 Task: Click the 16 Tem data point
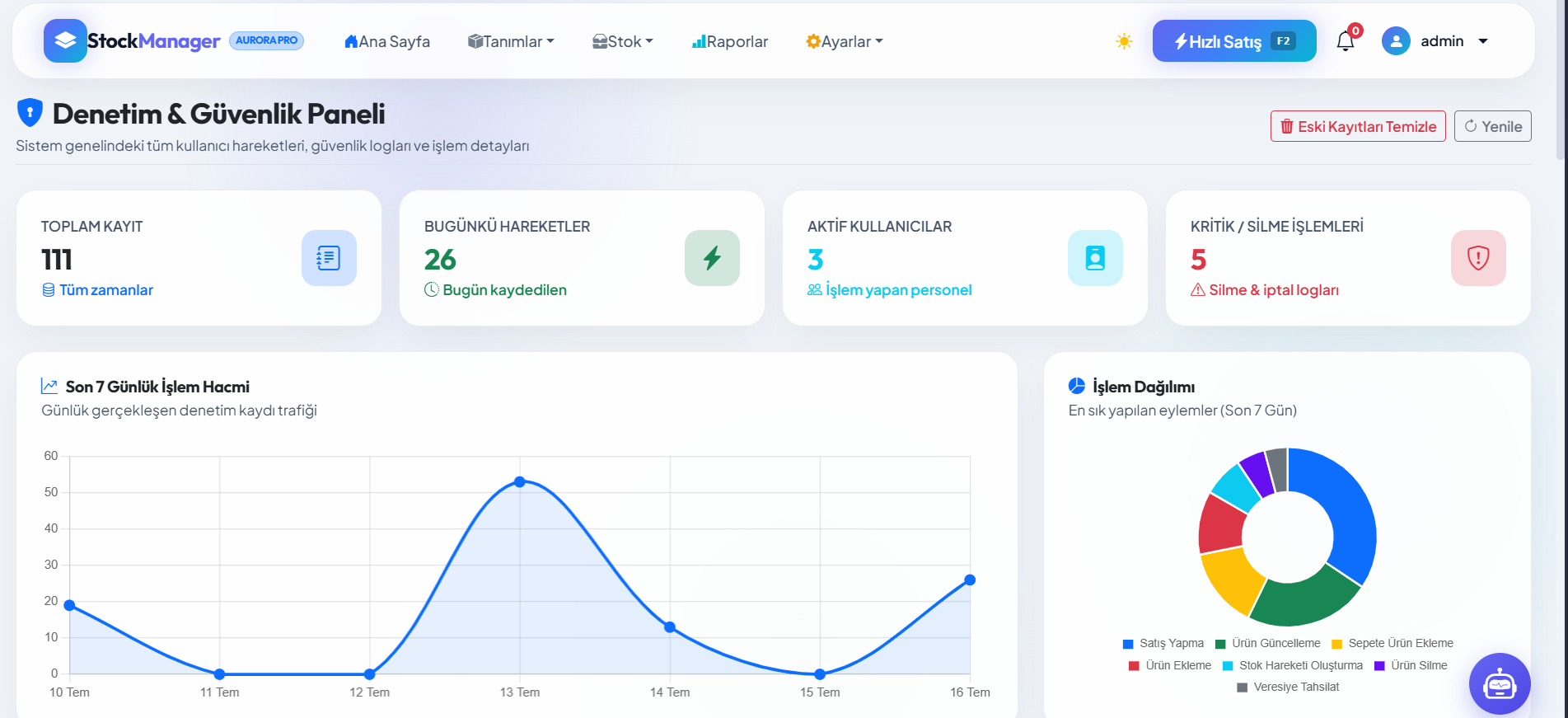click(x=970, y=580)
